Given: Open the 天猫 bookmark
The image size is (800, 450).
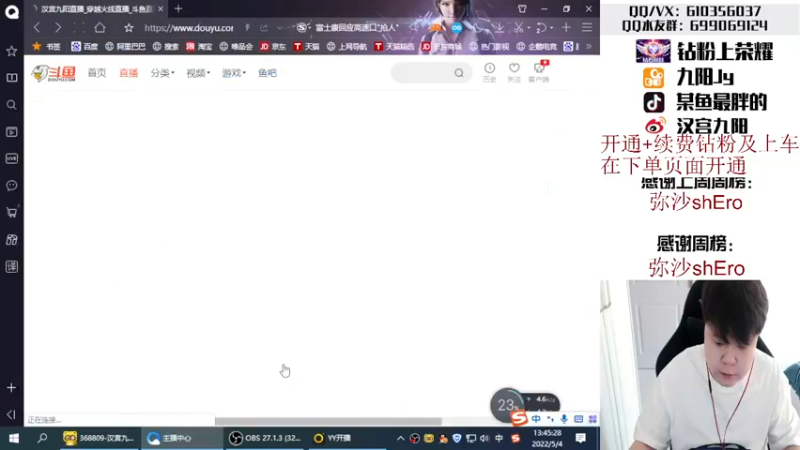Looking at the screenshot, I should (x=306, y=46).
